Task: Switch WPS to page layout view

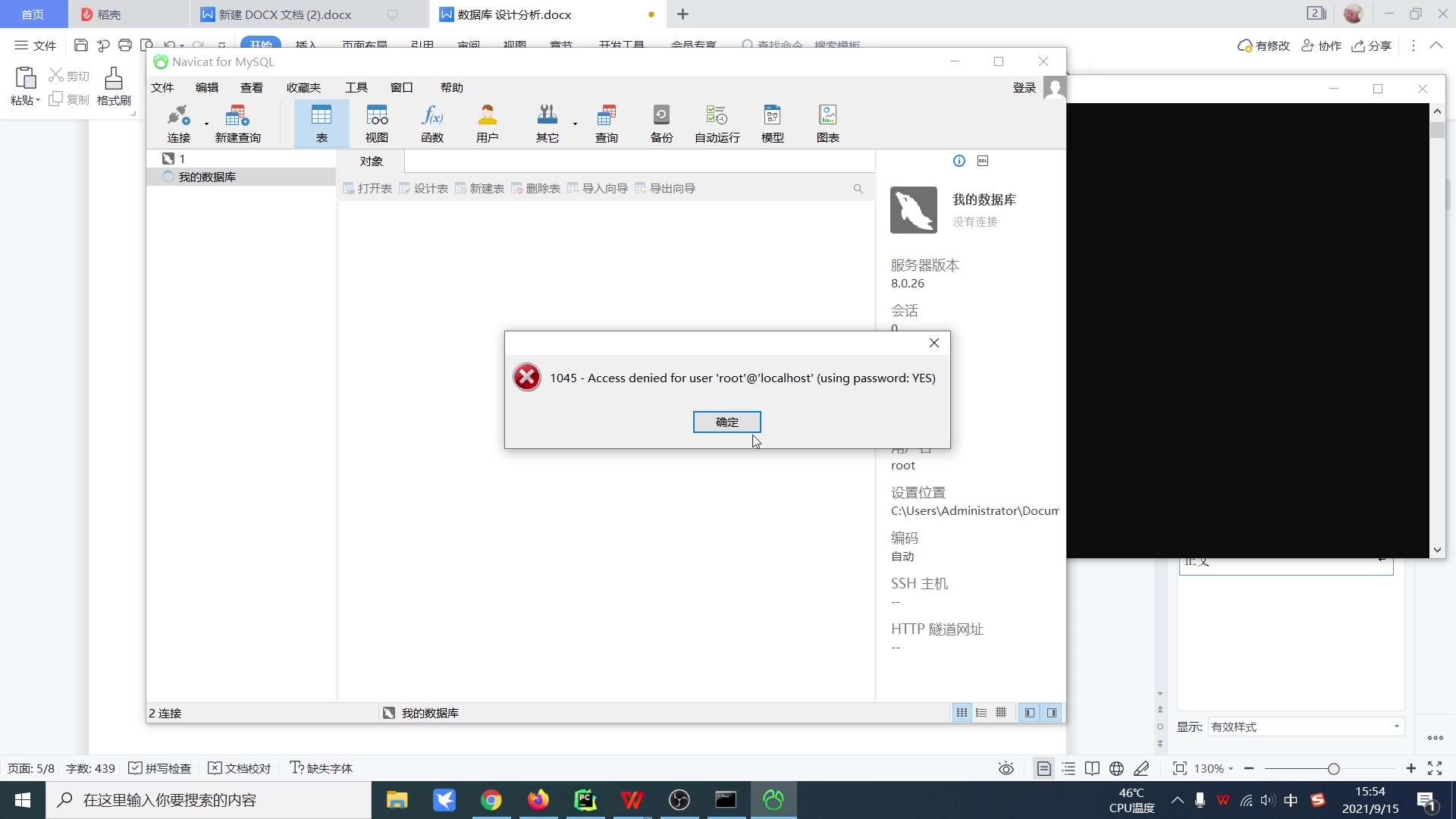Action: tap(1044, 769)
